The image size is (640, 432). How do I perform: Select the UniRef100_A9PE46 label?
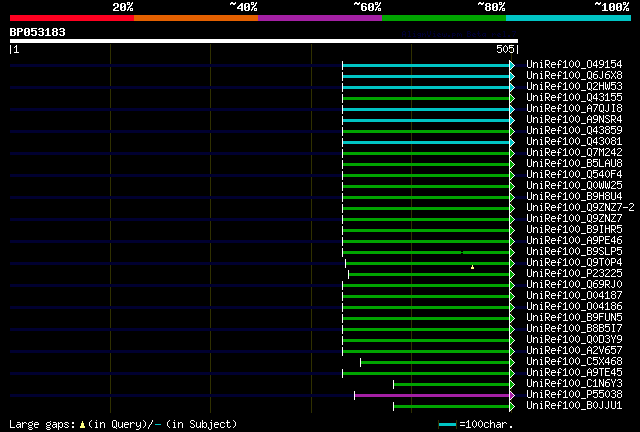point(574,241)
